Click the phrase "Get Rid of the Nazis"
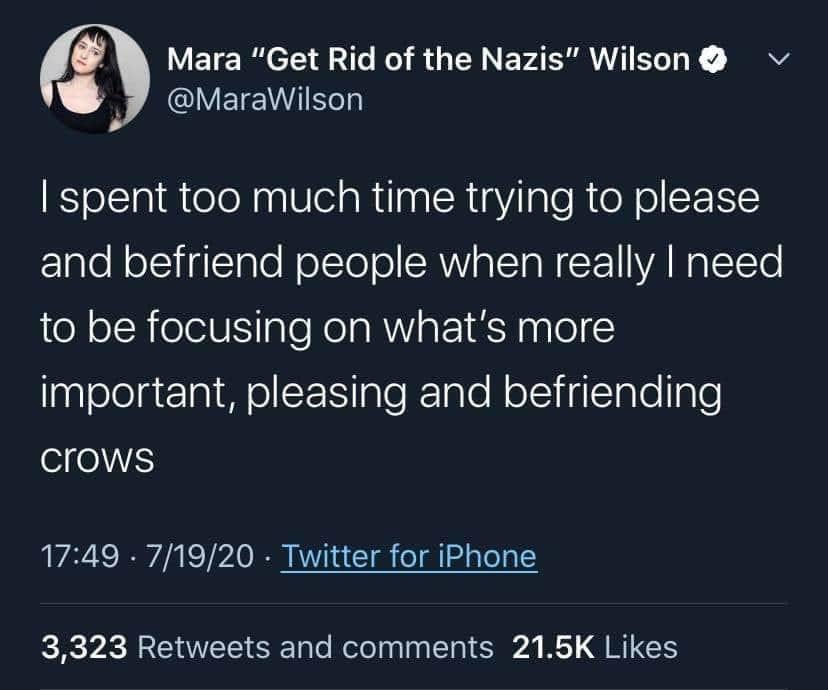 [x=412, y=60]
